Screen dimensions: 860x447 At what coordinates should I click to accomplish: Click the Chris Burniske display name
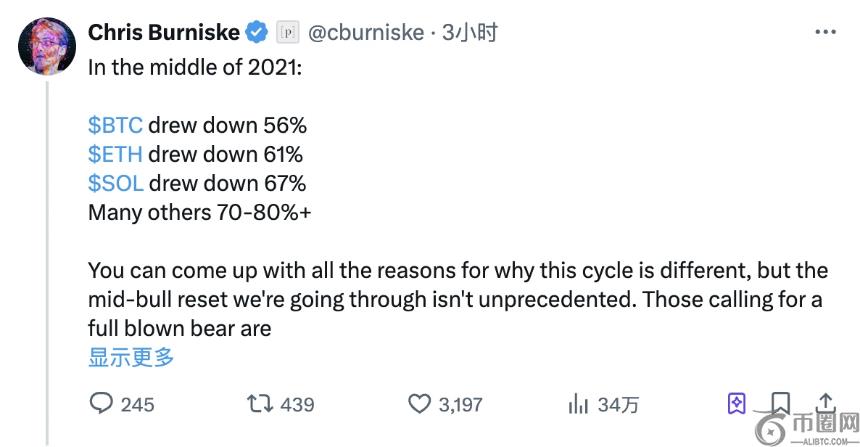[164, 33]
